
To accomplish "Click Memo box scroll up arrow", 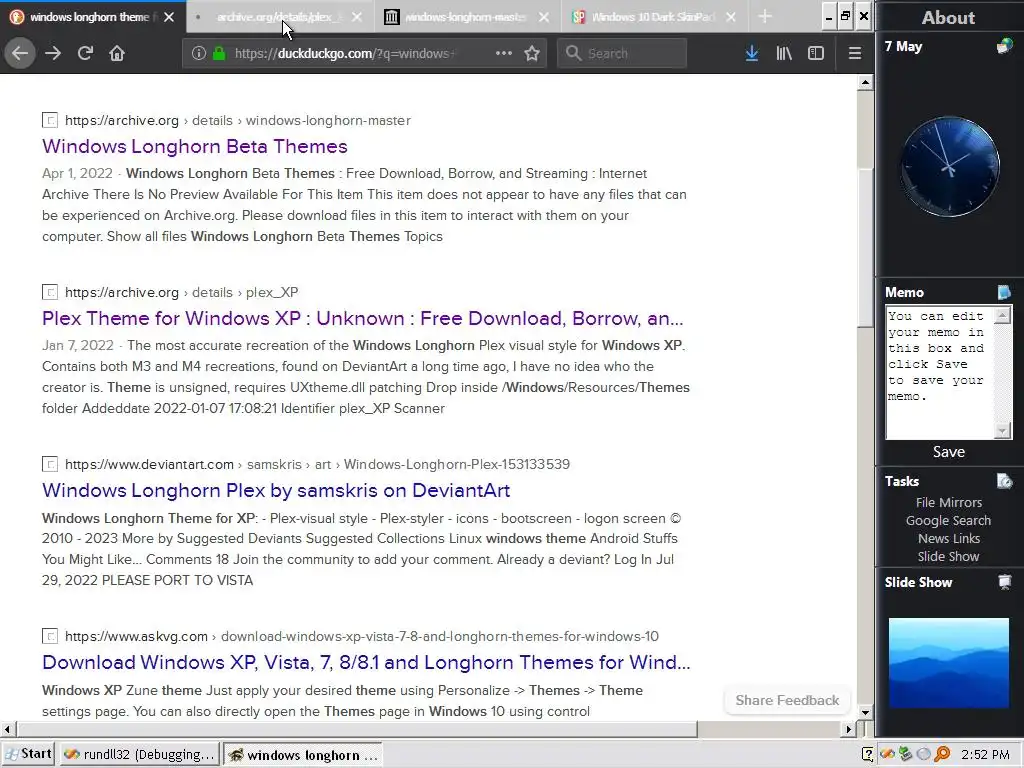I will click(1002, 316).
